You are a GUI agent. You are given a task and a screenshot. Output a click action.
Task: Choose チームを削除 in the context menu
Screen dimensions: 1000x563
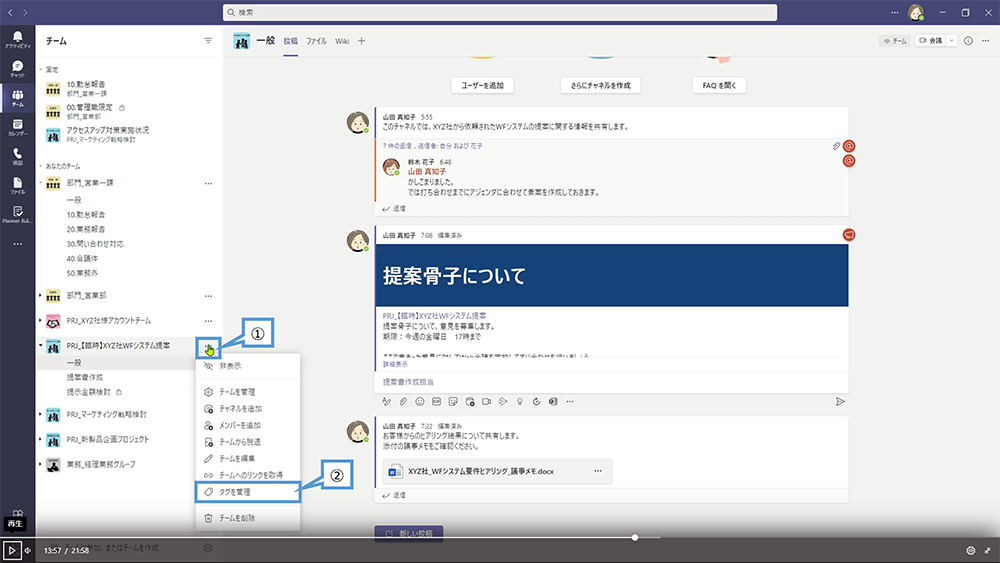point(247,518)
